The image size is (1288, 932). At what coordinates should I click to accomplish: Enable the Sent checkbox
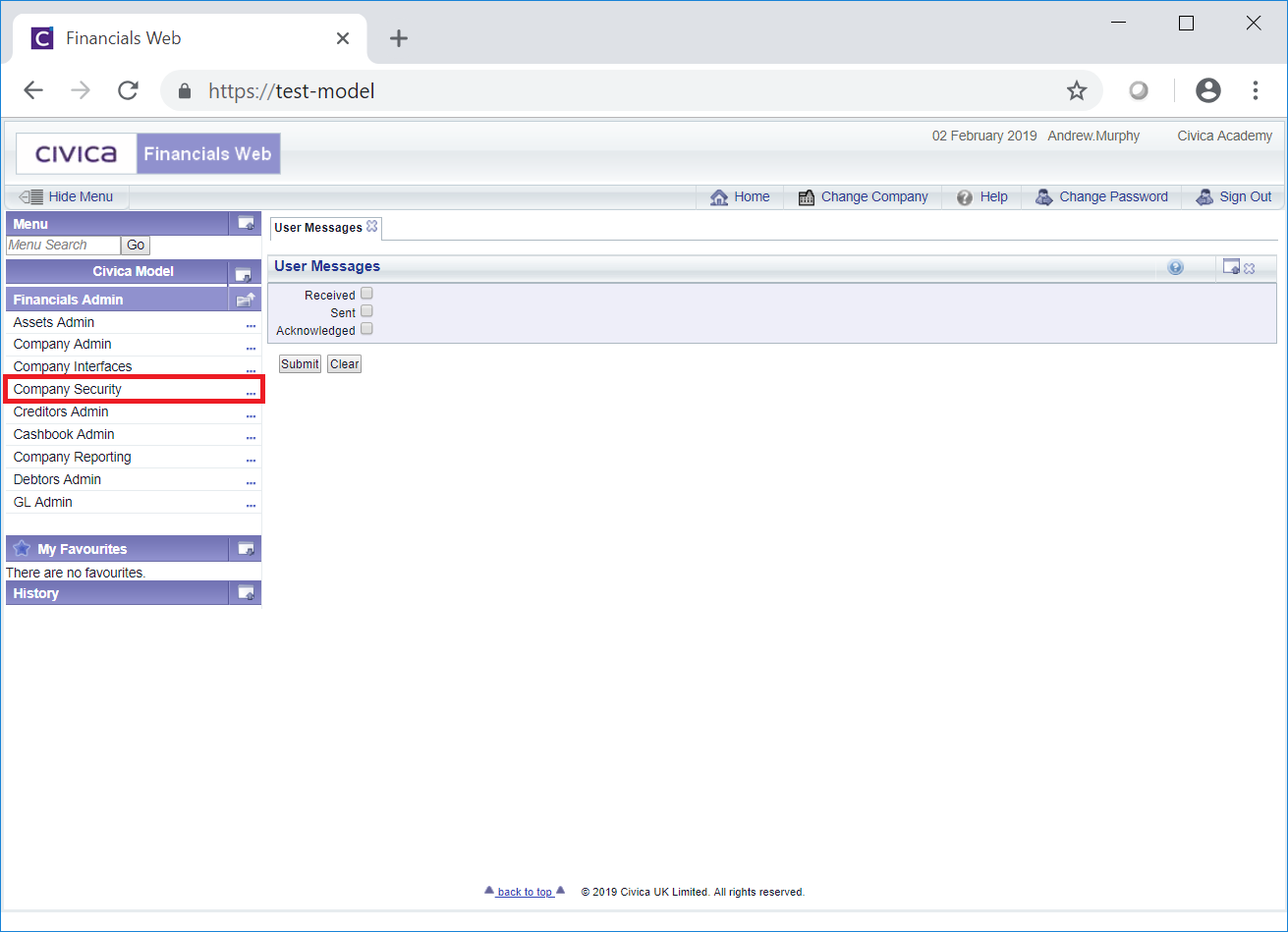point(366,311)
